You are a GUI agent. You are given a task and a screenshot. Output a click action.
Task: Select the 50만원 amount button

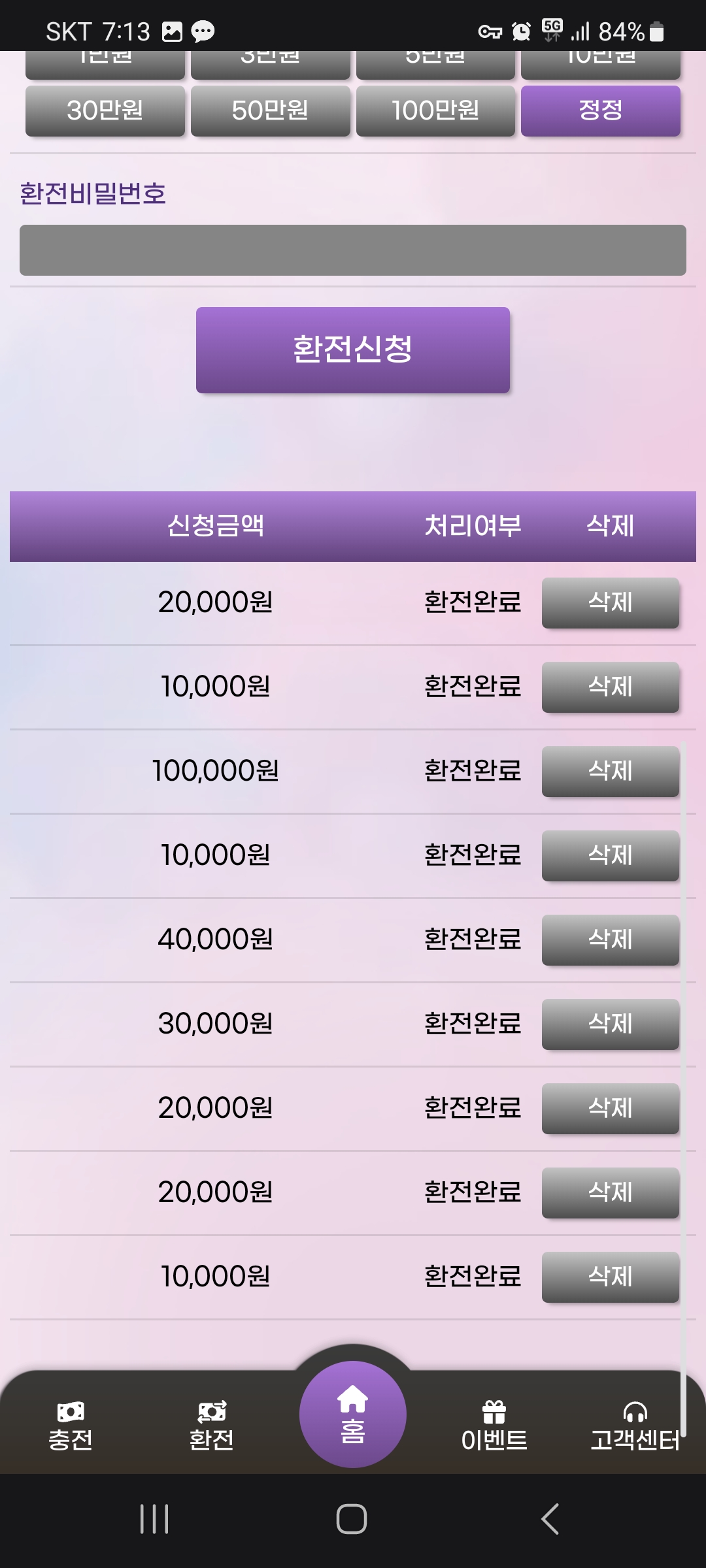(270, 110)
